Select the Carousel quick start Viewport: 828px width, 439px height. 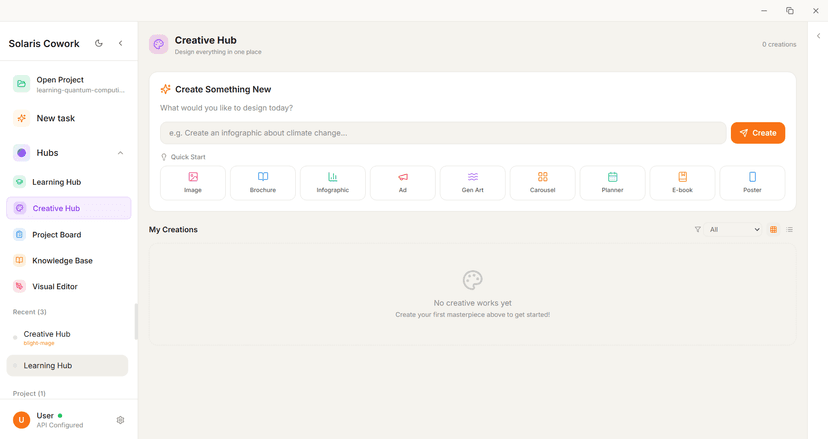pyautogui.click(x=542, y=182)
